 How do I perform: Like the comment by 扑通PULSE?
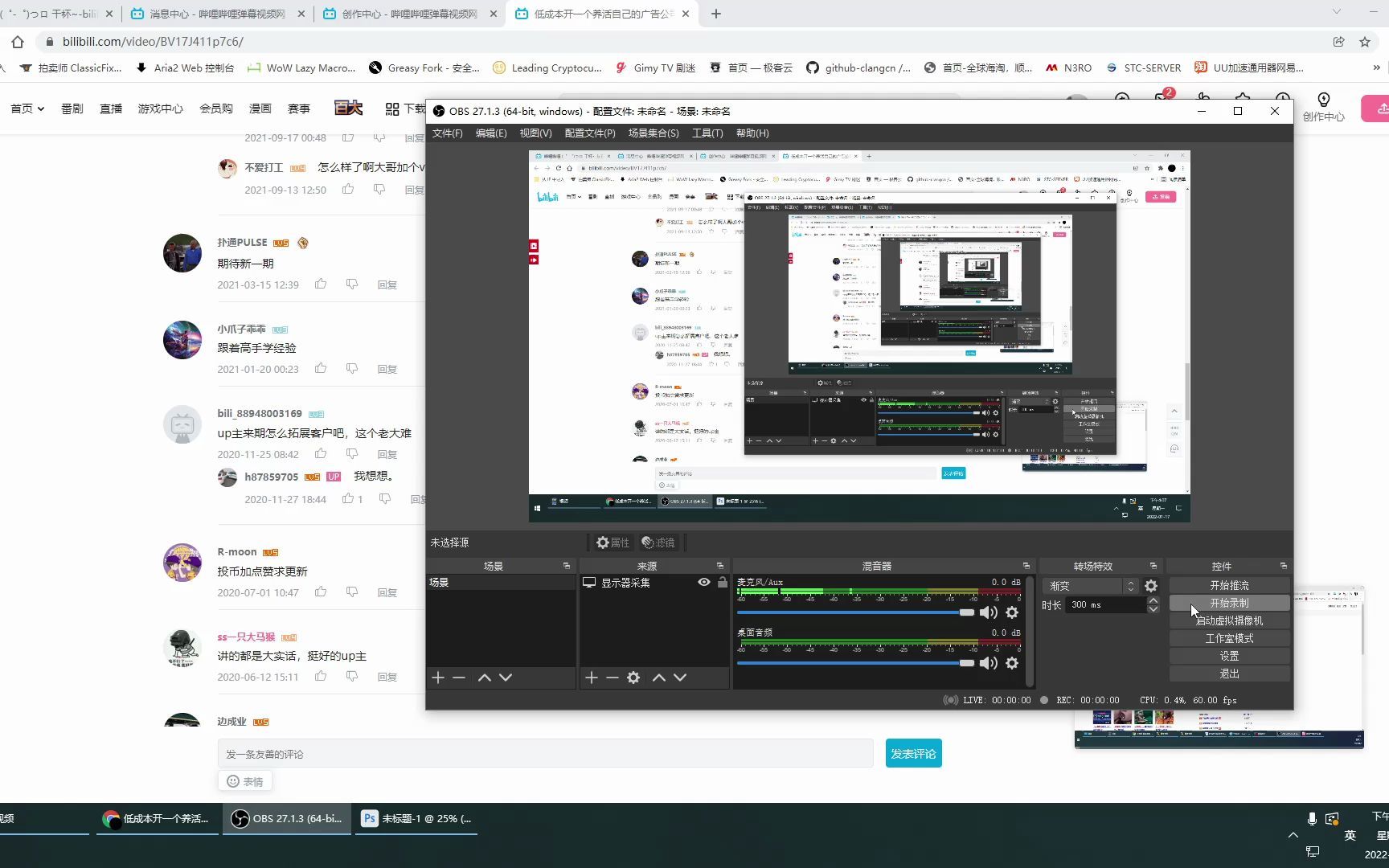point(321,284)
